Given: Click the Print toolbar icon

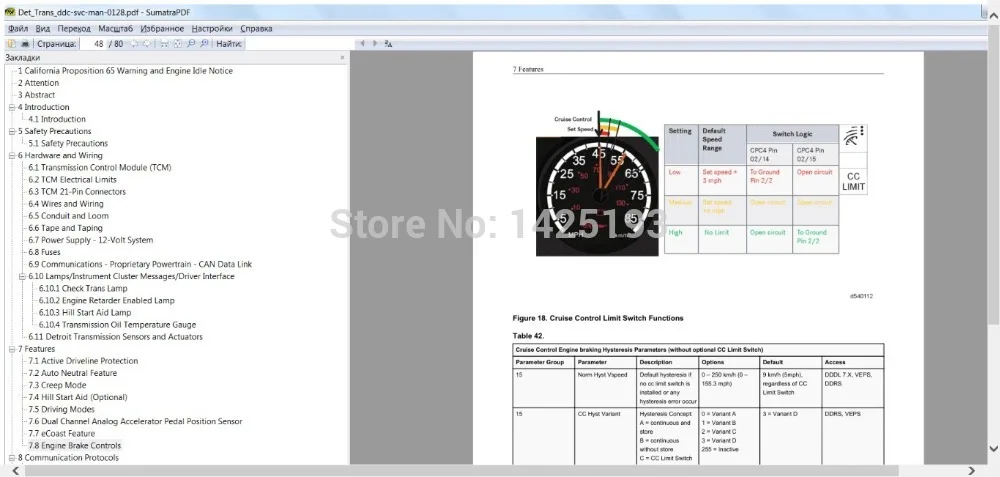Looking at the screenshot, I should pyautogui.click(x=24, y=44).
